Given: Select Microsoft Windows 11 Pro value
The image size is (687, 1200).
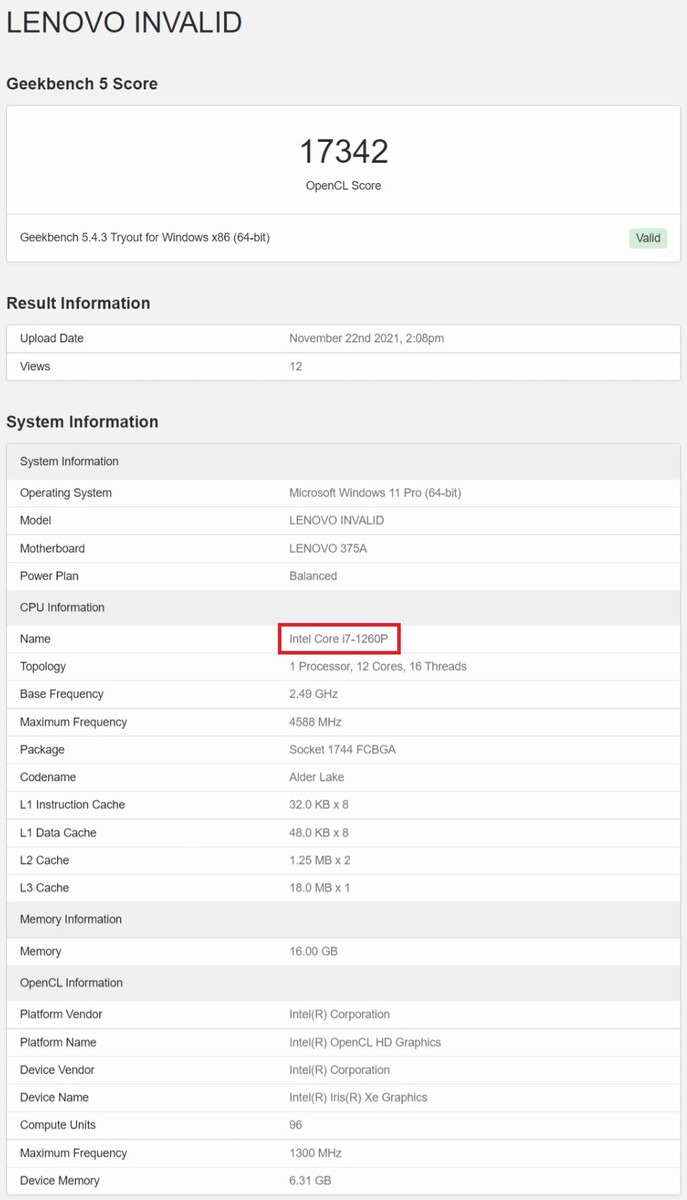Looking at the screenshot, I should pos(375,493).
